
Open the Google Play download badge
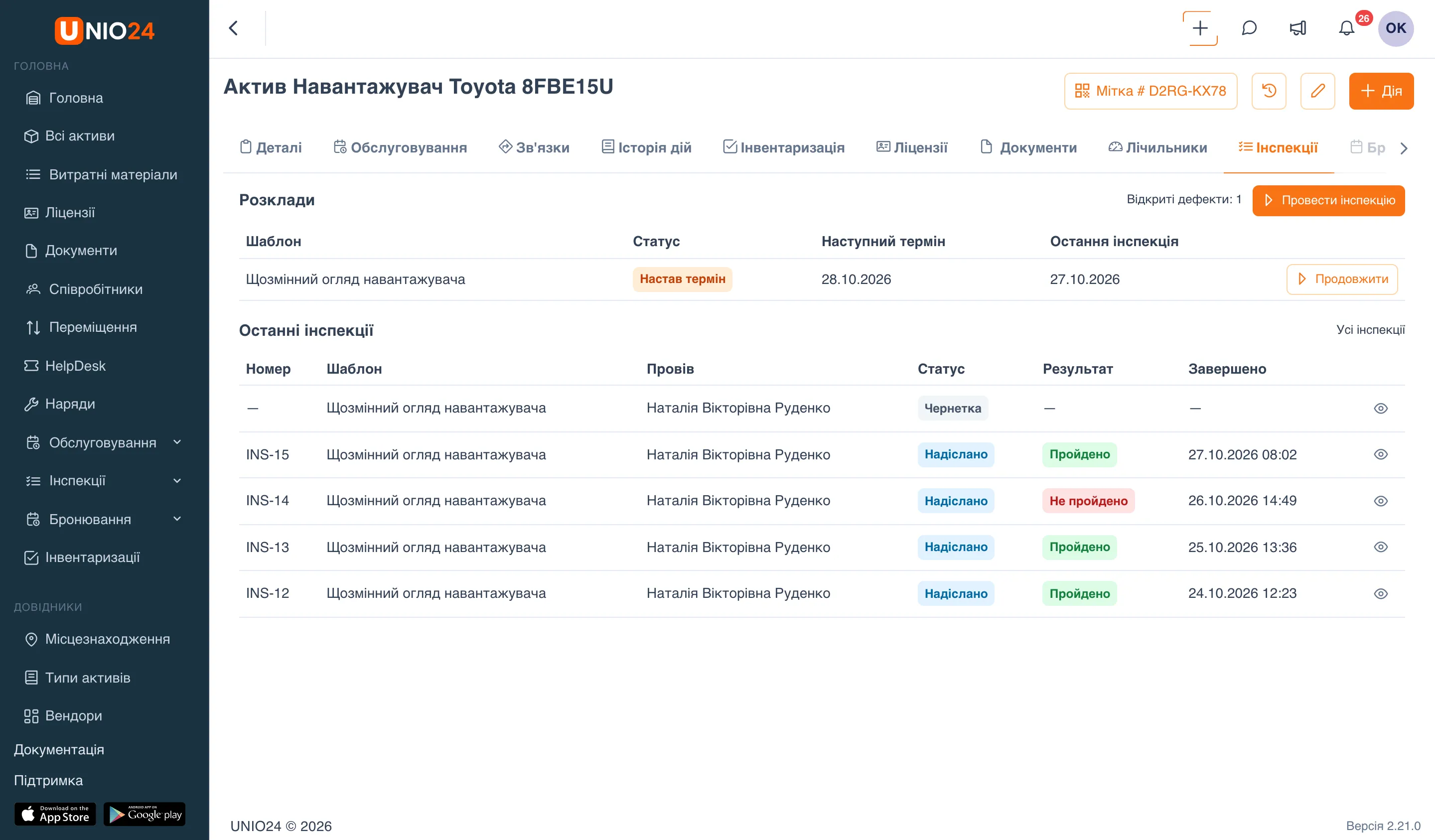[144, 815]
